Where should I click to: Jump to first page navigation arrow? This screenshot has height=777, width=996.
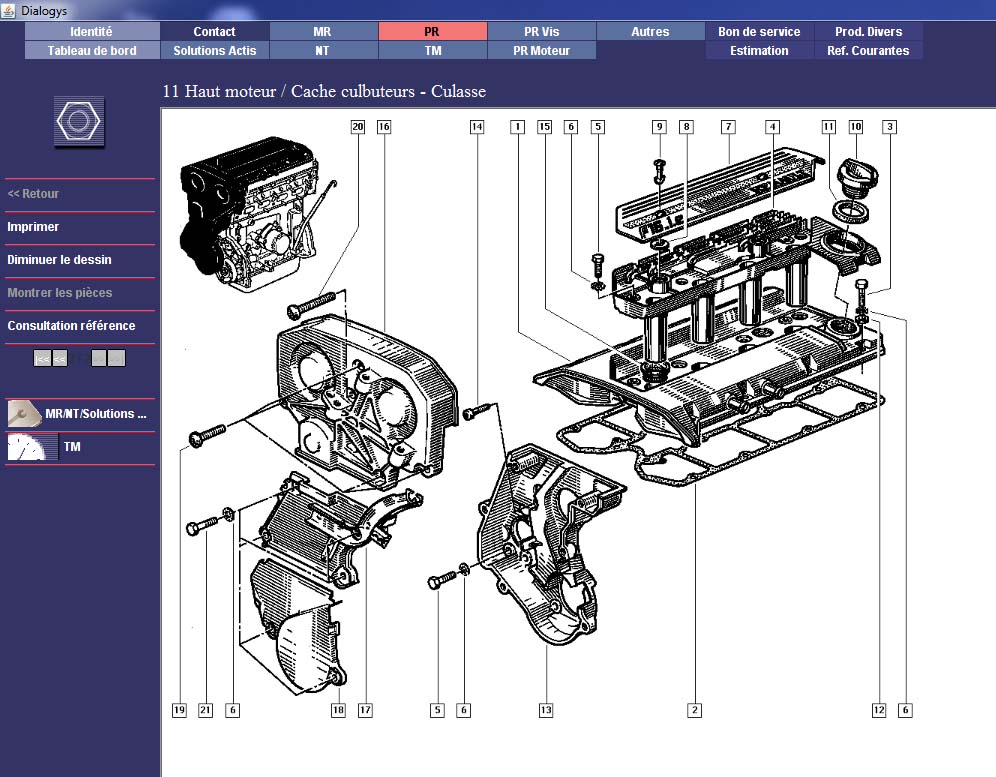pos(42,358)
